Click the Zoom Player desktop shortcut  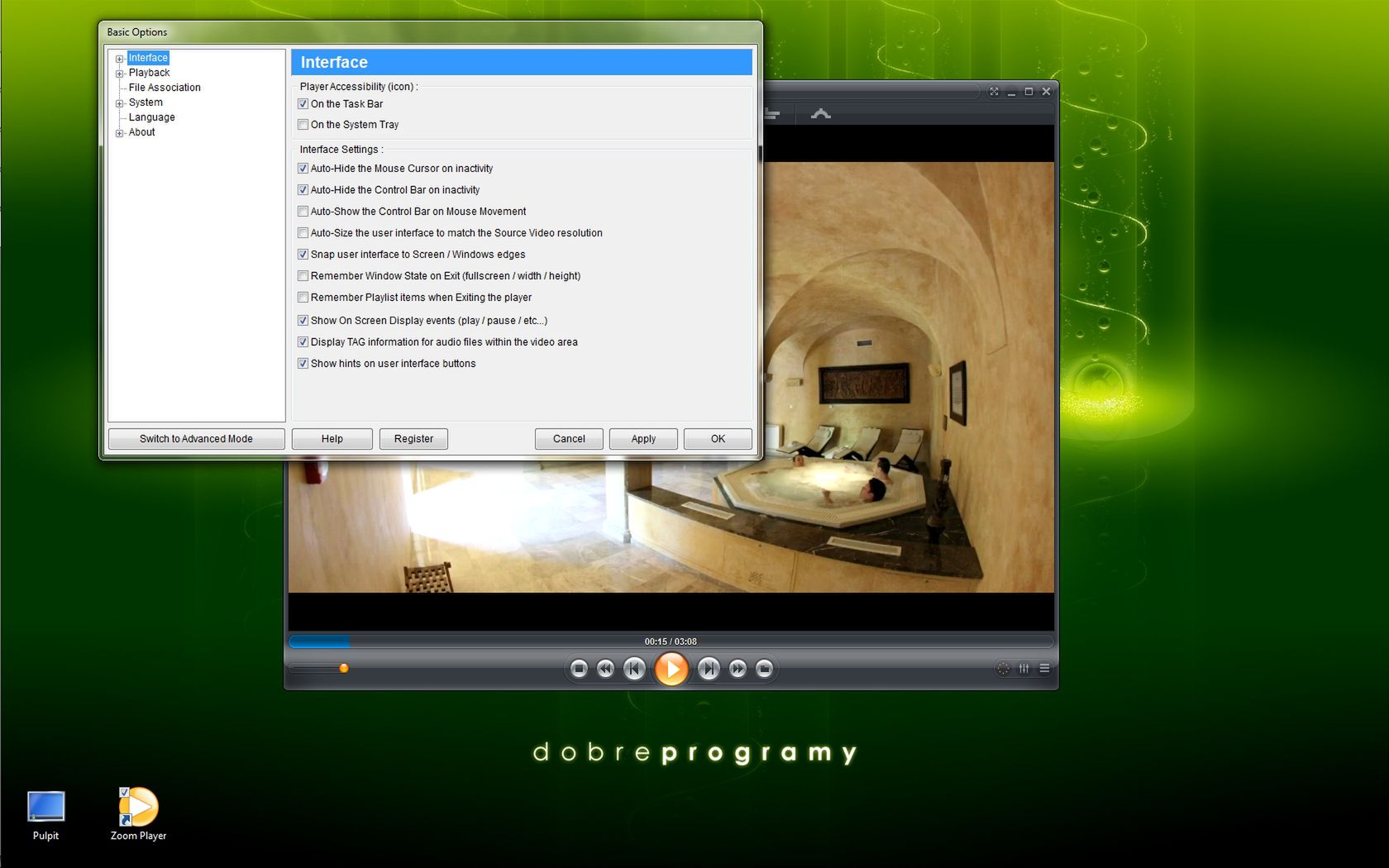pos(138,813)
